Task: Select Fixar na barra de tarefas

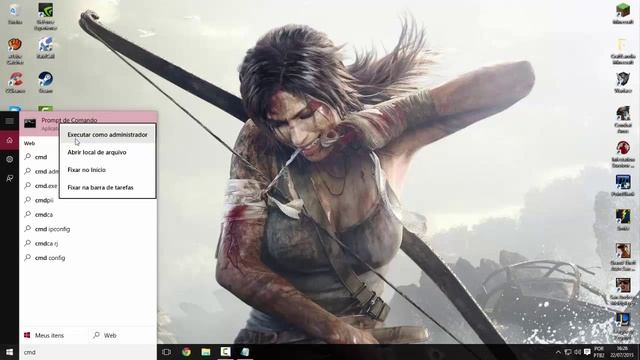Action: pos(100,187)
